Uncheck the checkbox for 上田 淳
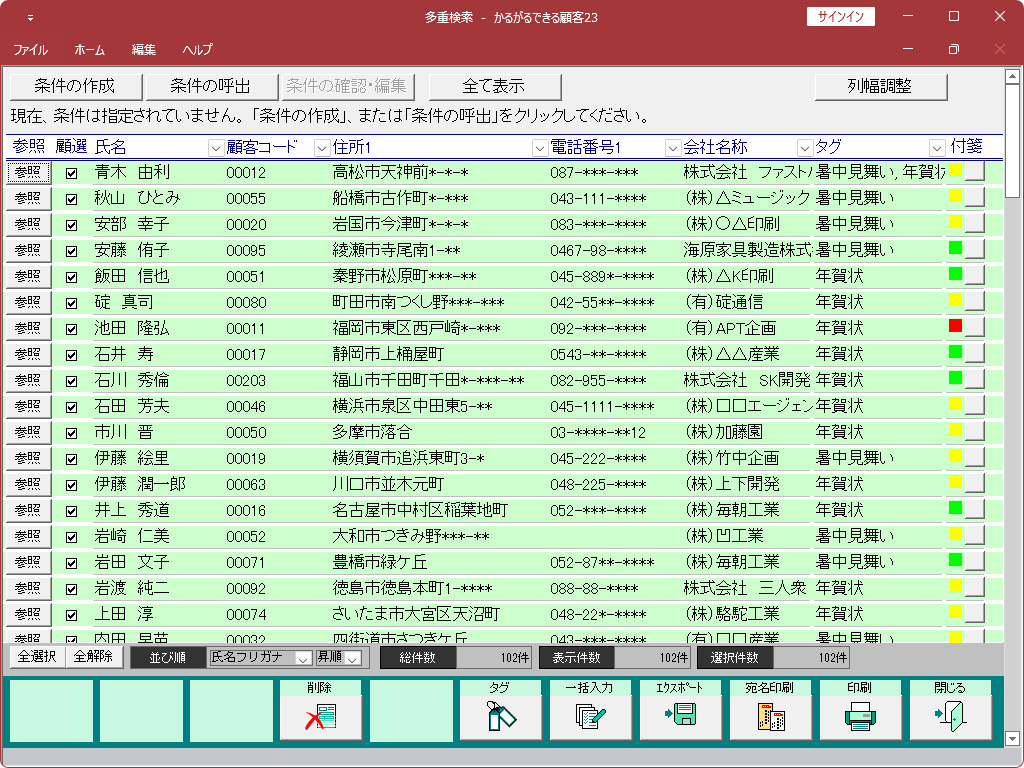The image size is (1024, 768). pos(71,615)
